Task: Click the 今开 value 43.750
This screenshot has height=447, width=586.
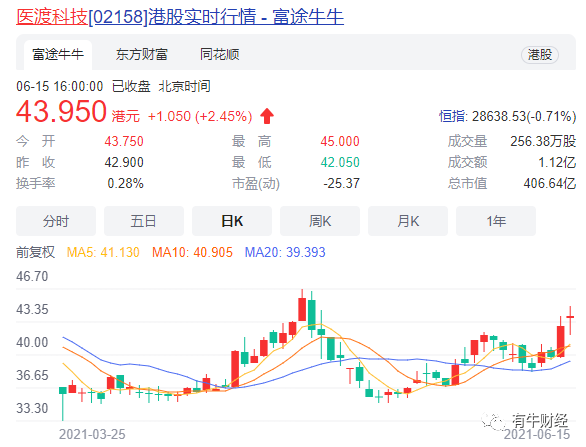Action: pyautogui.click(x=124, y=141)
